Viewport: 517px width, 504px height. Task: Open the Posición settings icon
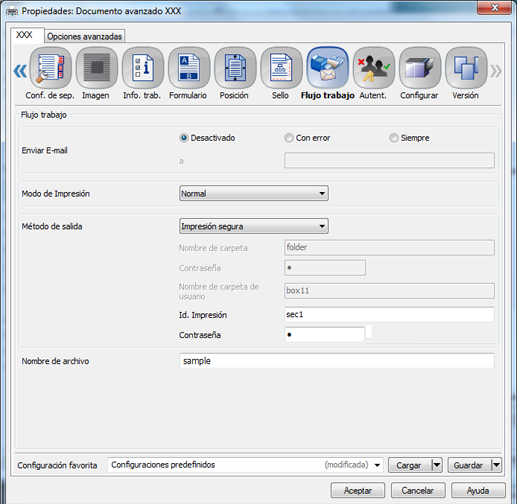coord(235,68)
